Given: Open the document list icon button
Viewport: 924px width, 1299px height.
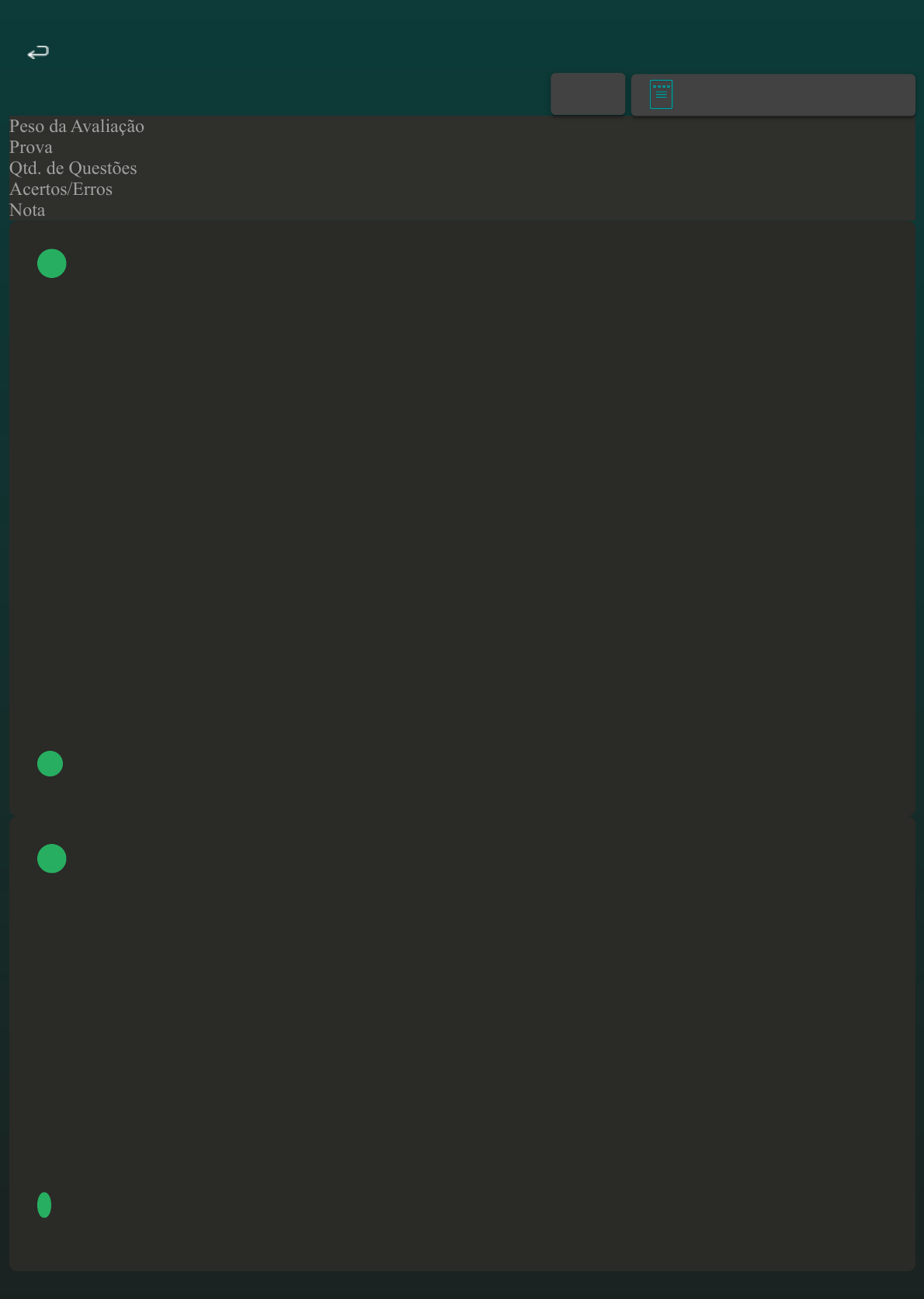Looking at the screenshot, I should pos(773,95).
